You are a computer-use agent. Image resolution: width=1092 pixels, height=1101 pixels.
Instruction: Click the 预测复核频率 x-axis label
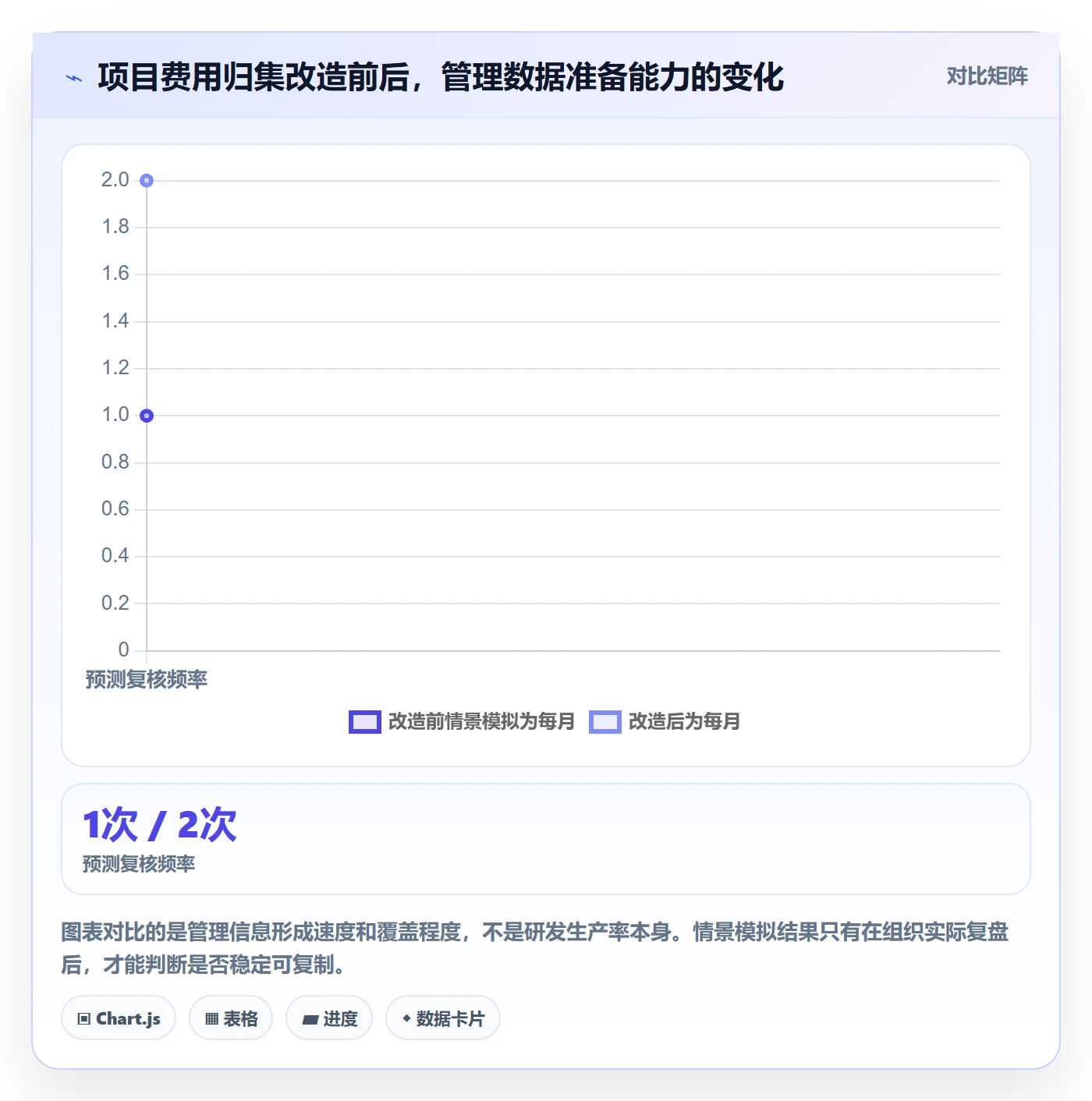pos(147,680)
